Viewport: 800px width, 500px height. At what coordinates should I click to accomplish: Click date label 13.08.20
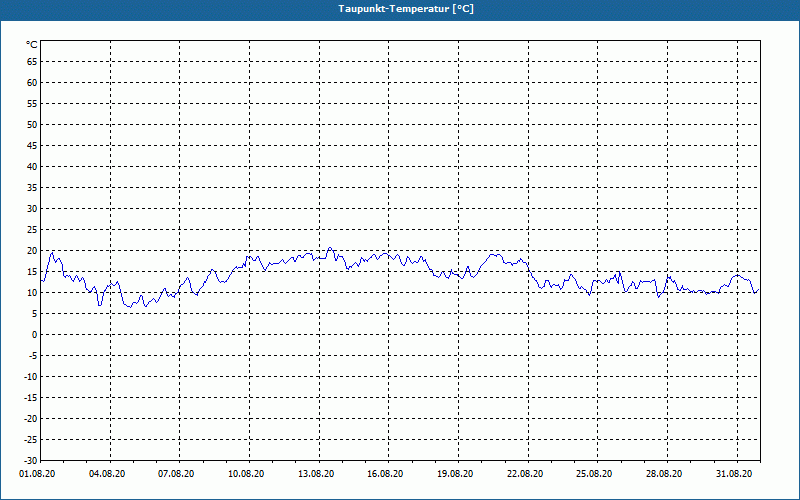tap(316, 474)
